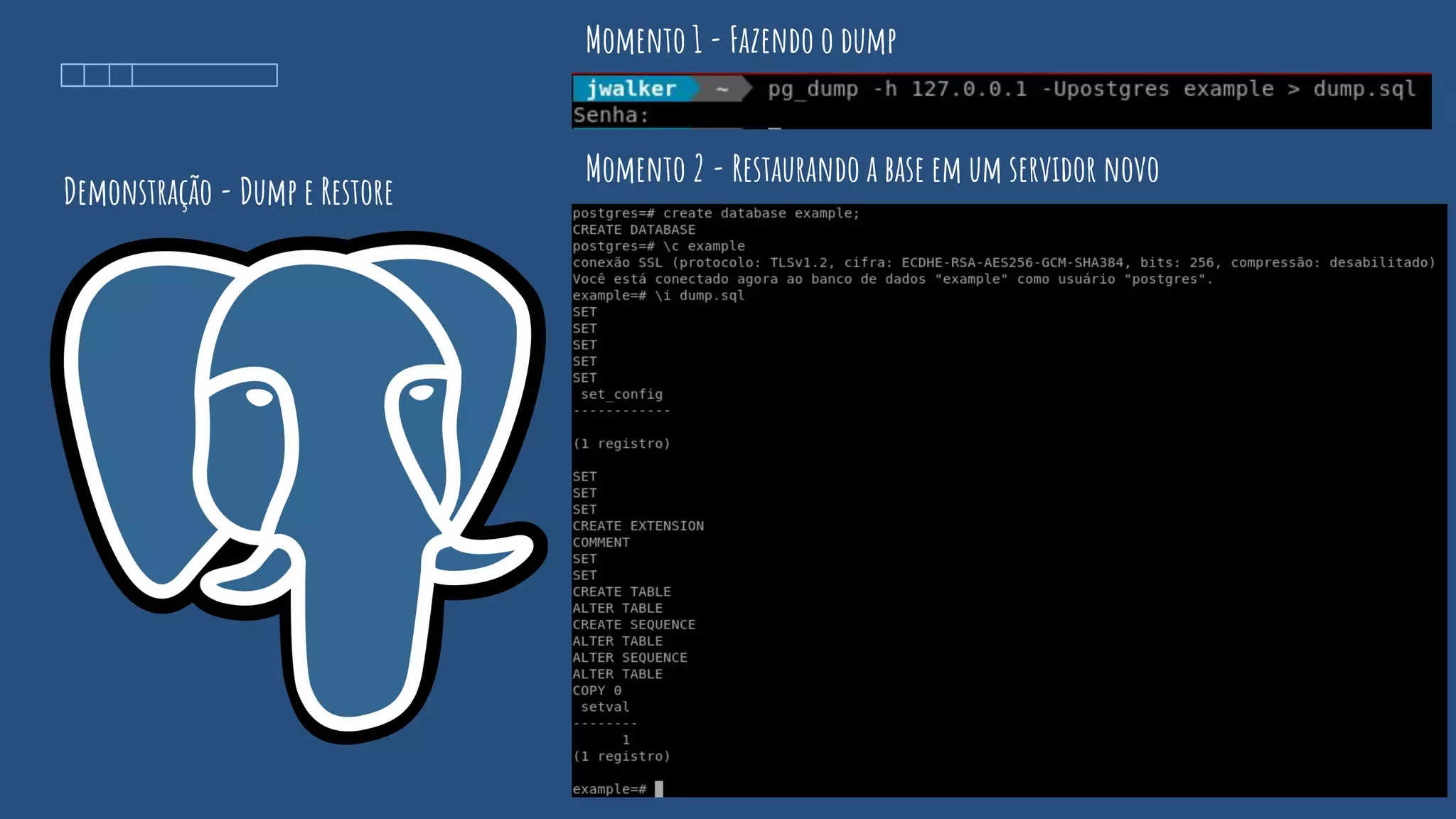Viewport: 1456px width, 819px height.
Task: Click the 'dump.sql' redirect target in Momento 1 terminal
Action: pos(1364,89)
